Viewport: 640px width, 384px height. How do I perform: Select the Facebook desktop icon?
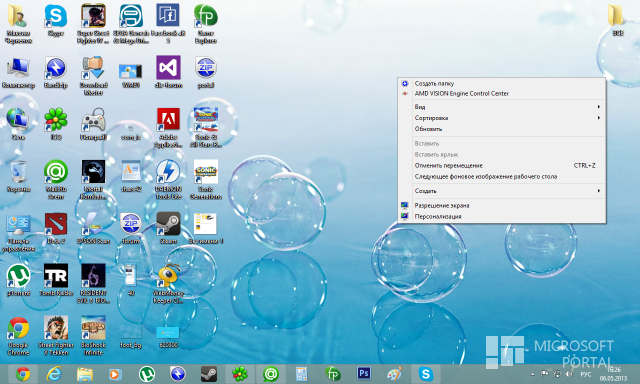pyautogui.click(x=168, y=24)
